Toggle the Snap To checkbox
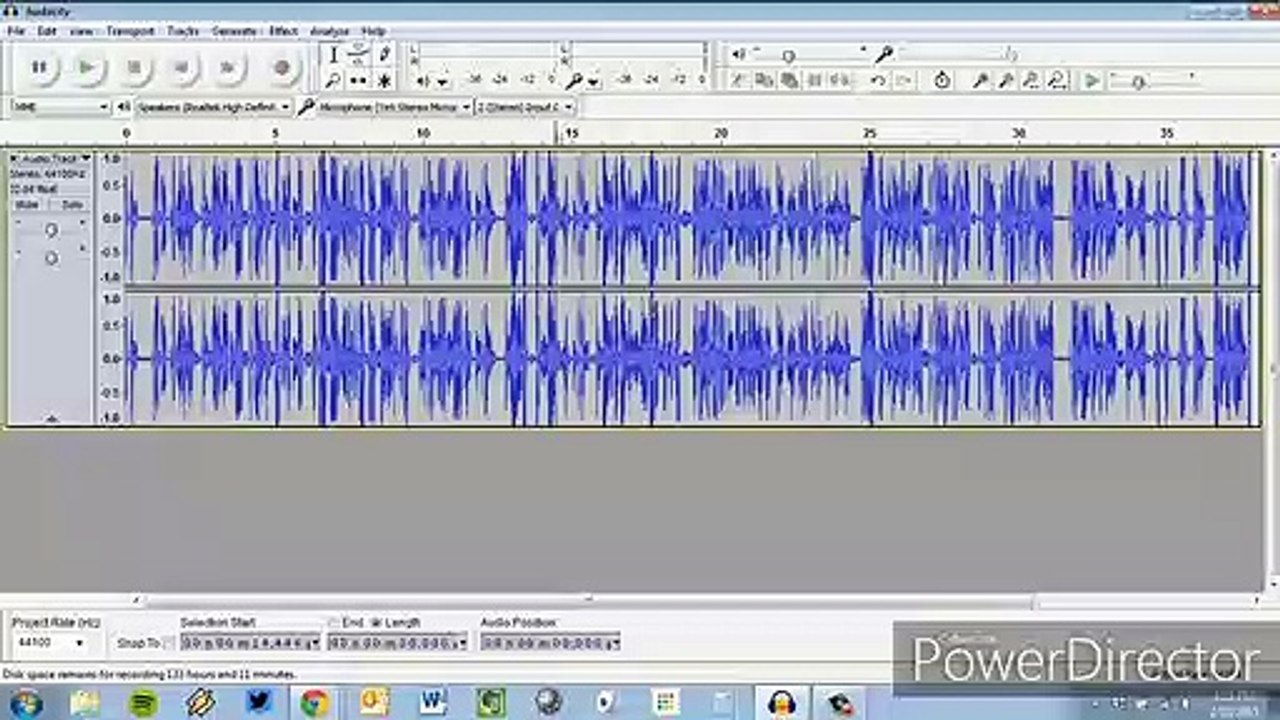The image size is (1280, 720). [169, 643]
